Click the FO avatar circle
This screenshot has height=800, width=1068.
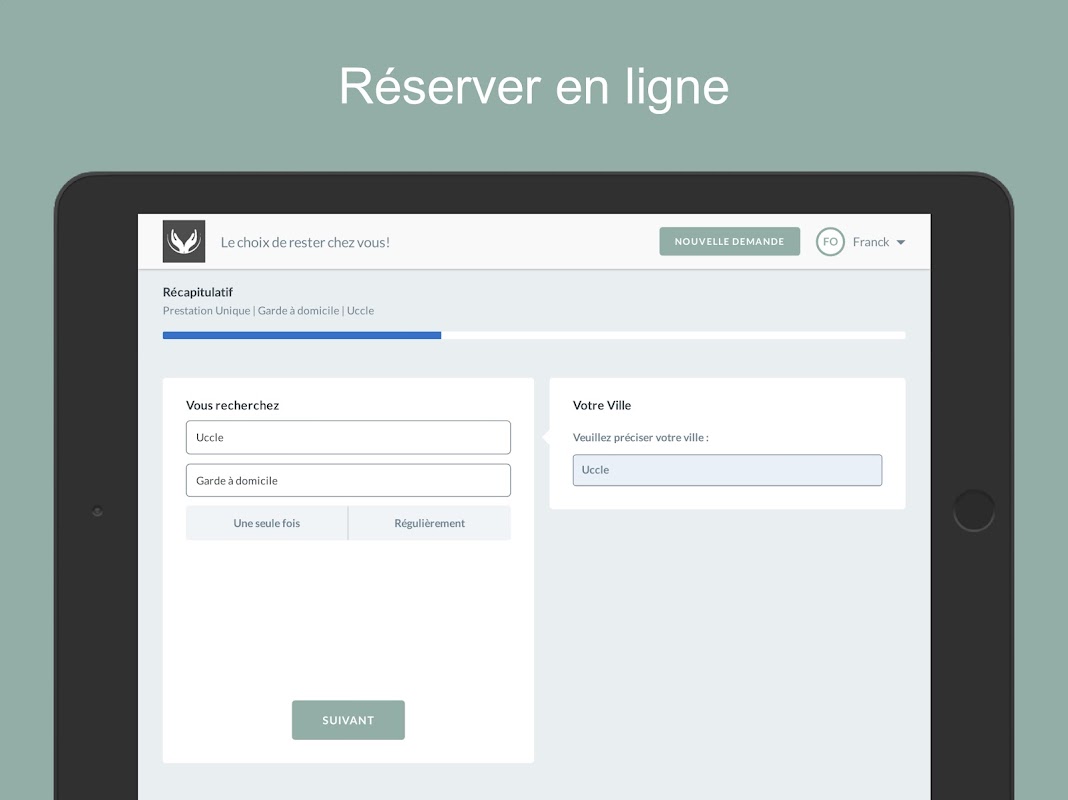click(830, 242)
